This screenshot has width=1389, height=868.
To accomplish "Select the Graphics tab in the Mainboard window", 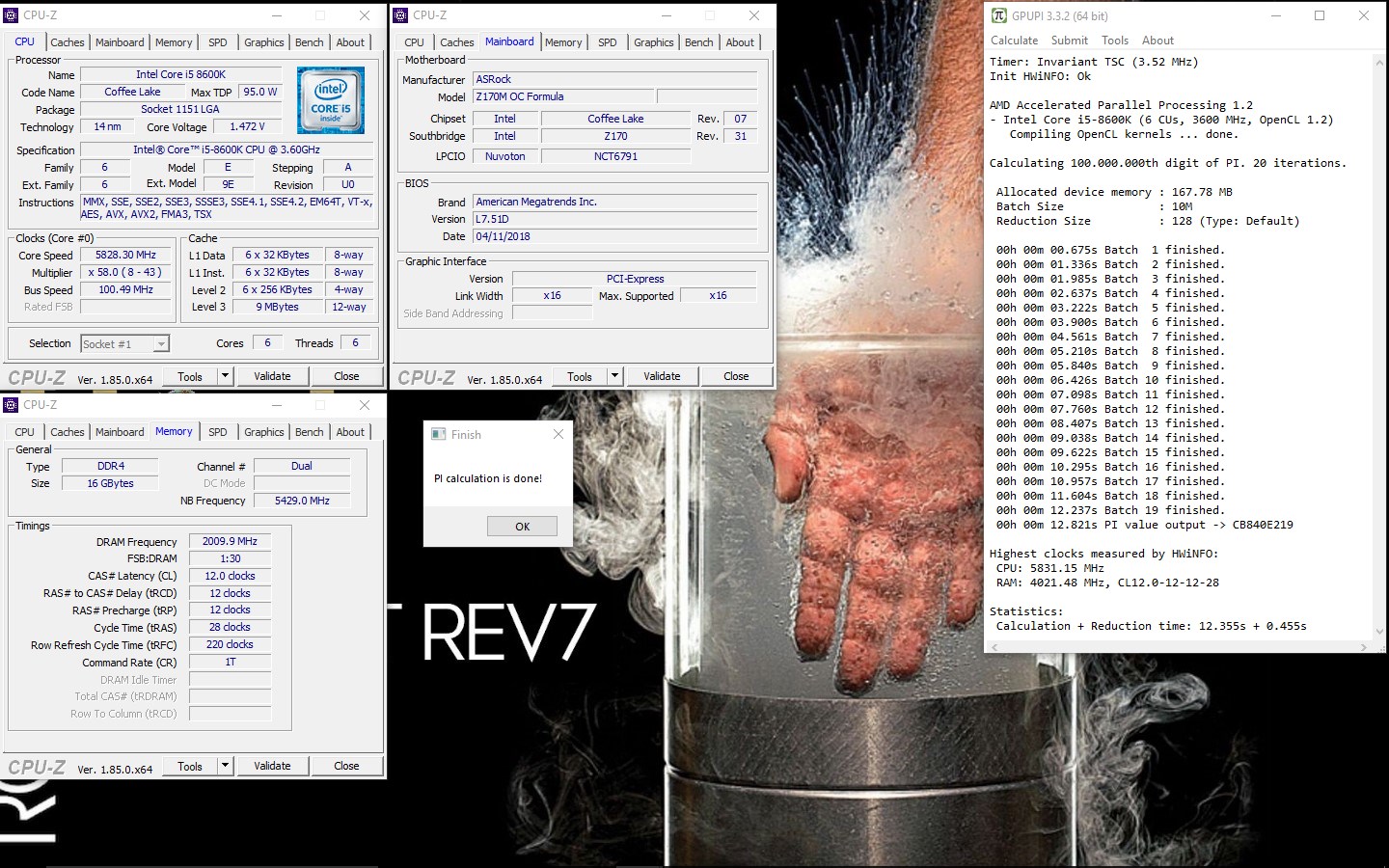I will 653,42.
